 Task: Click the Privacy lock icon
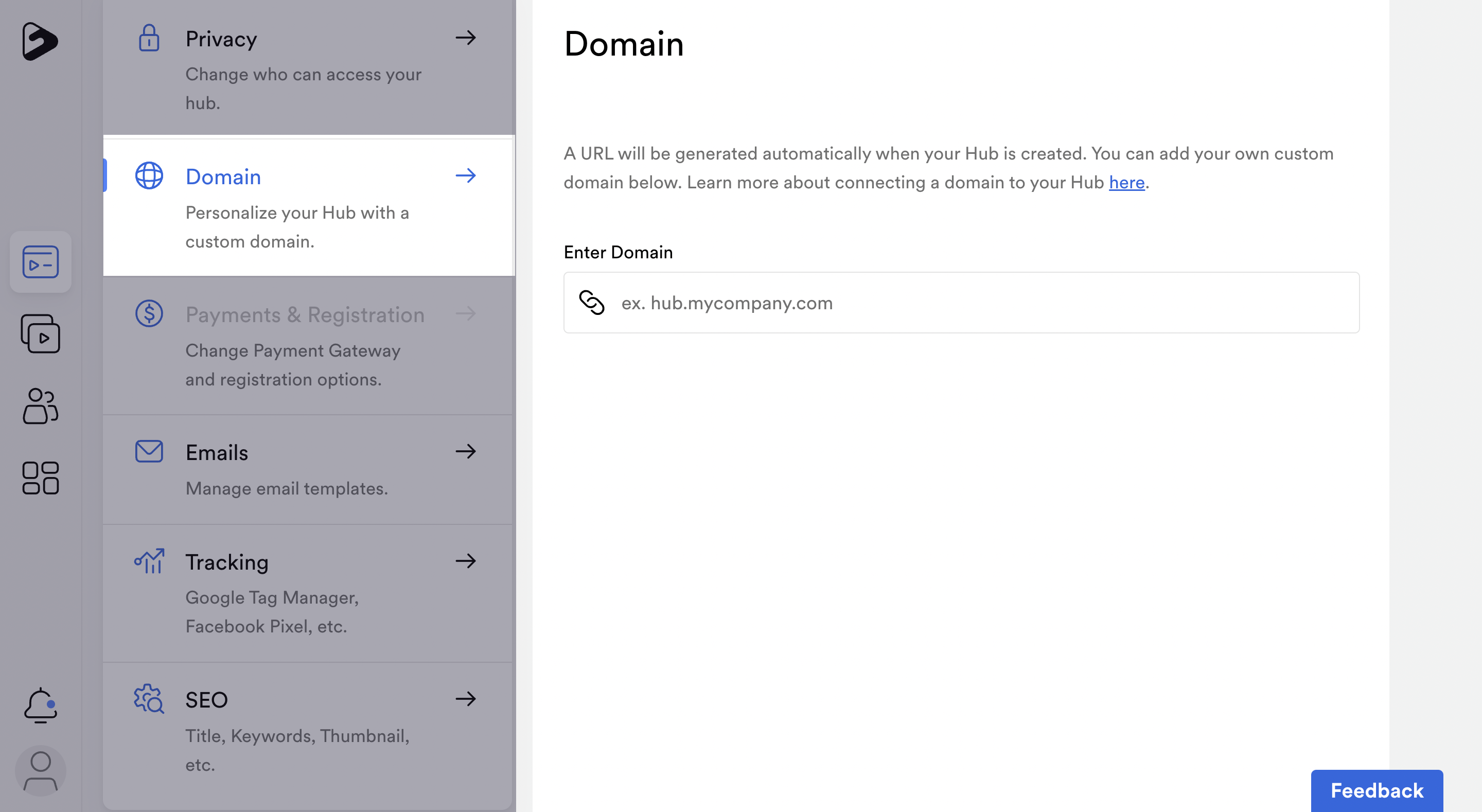[x=149, y=38]
